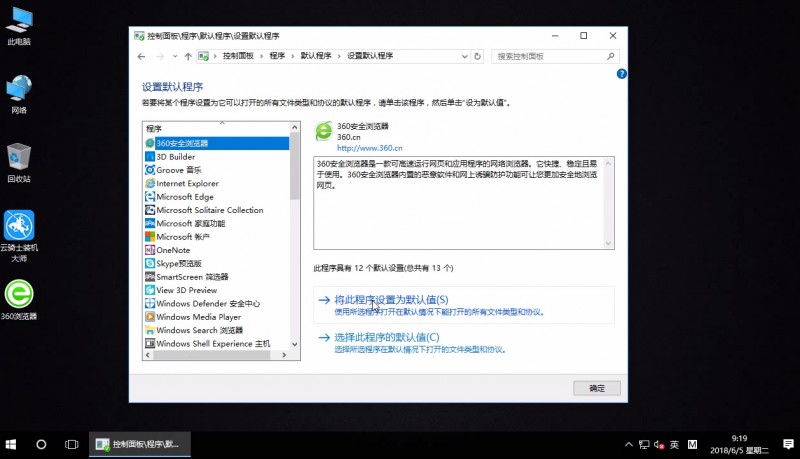Click the refresh button in address bar
The width and height of the screenshot is (800, 459).
pyautogui.click(x=478, y=56)
